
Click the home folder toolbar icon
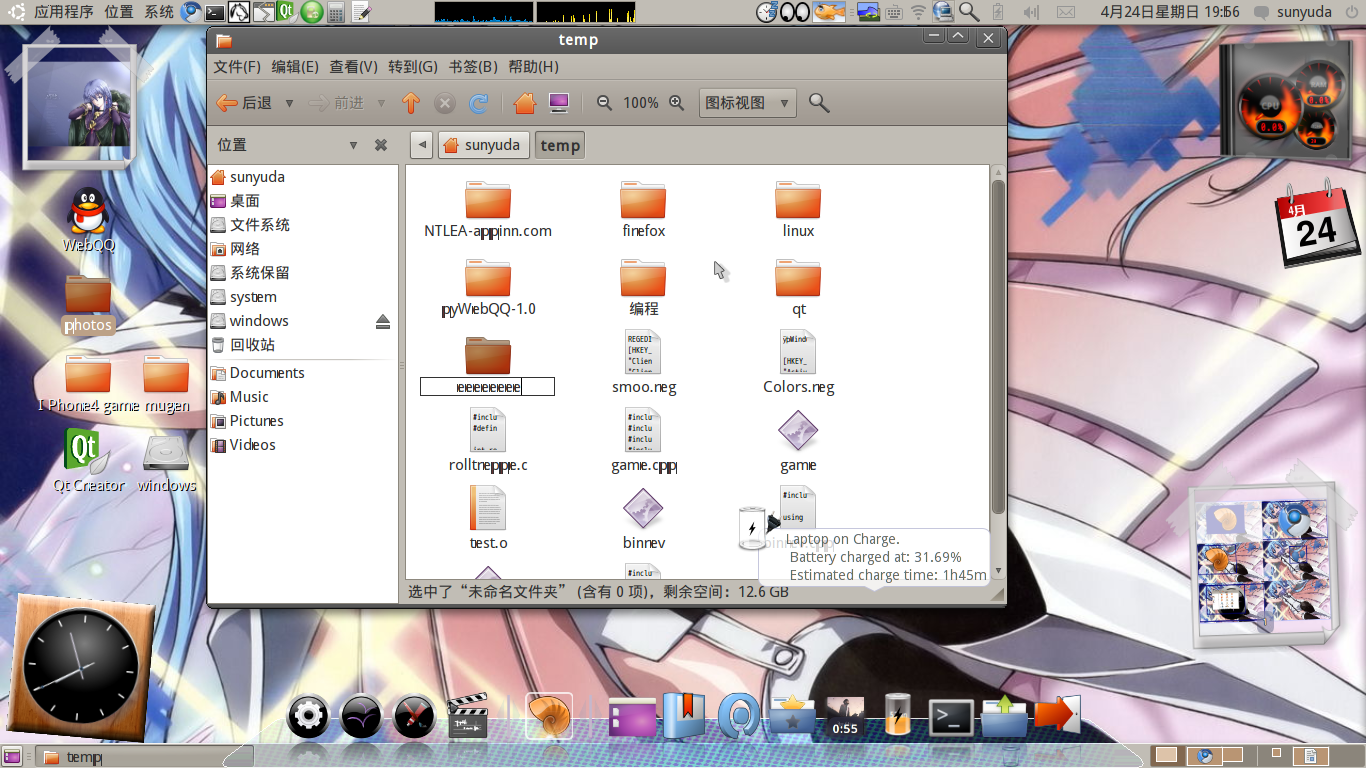coord(525,103)
